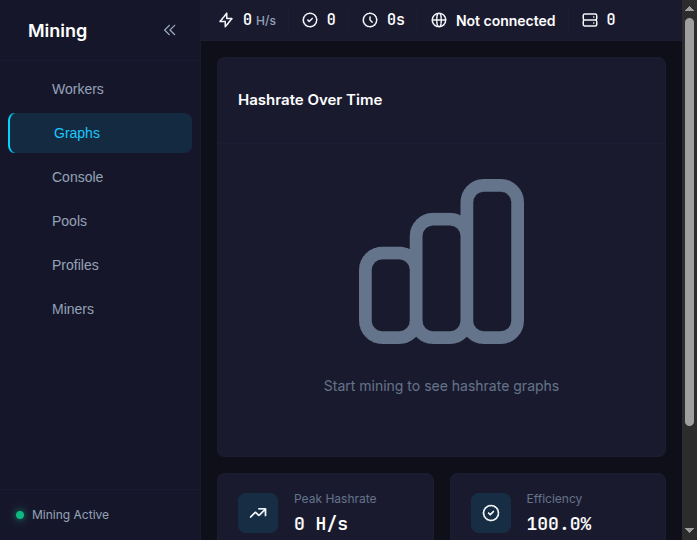The image size is (697, 540).
Task: Click the vertical scrollbar on the right
Action: (x=689, y=220)
